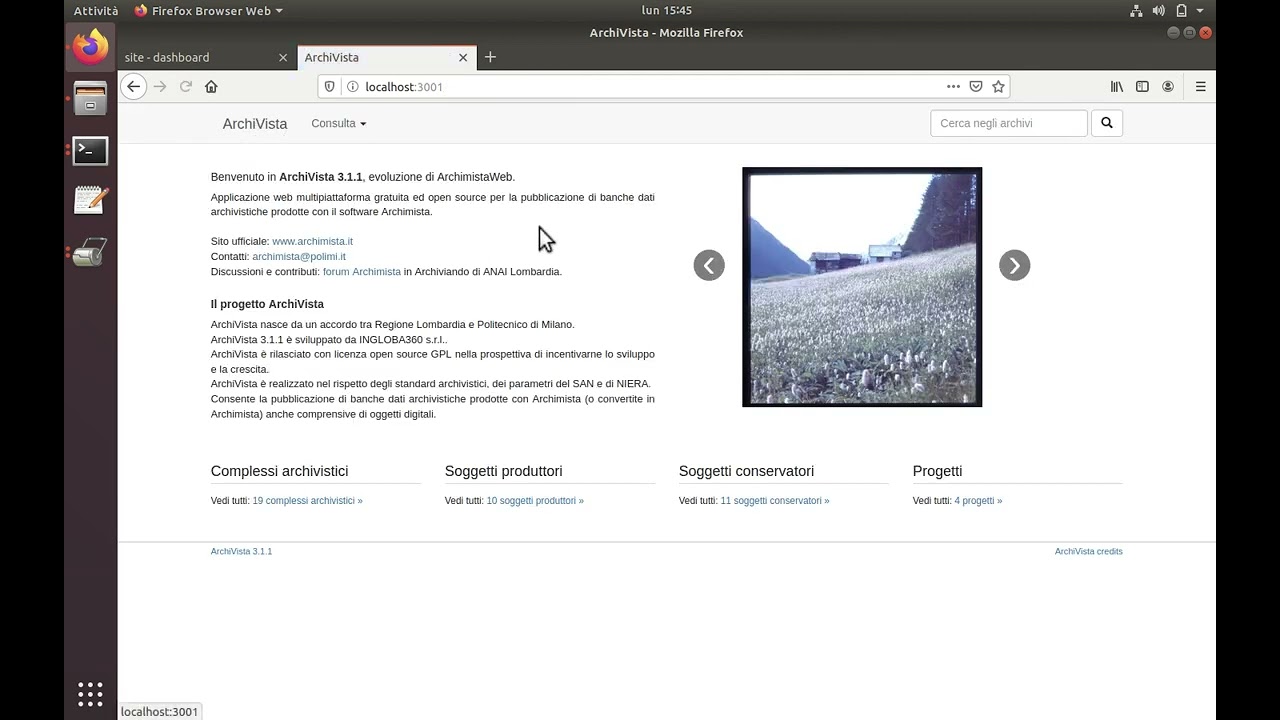View 19 complessi archivistici
Viewport: 1280px width, 720px height.
click(x=308, y=500)
